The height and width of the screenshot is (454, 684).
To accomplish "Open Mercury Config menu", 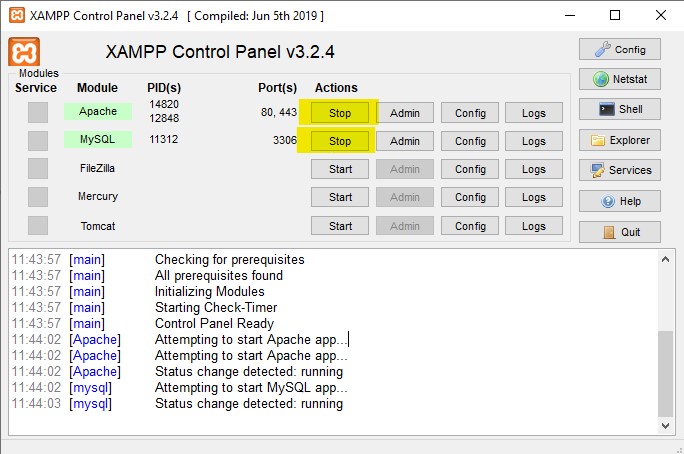I will (x=470, y=197).
